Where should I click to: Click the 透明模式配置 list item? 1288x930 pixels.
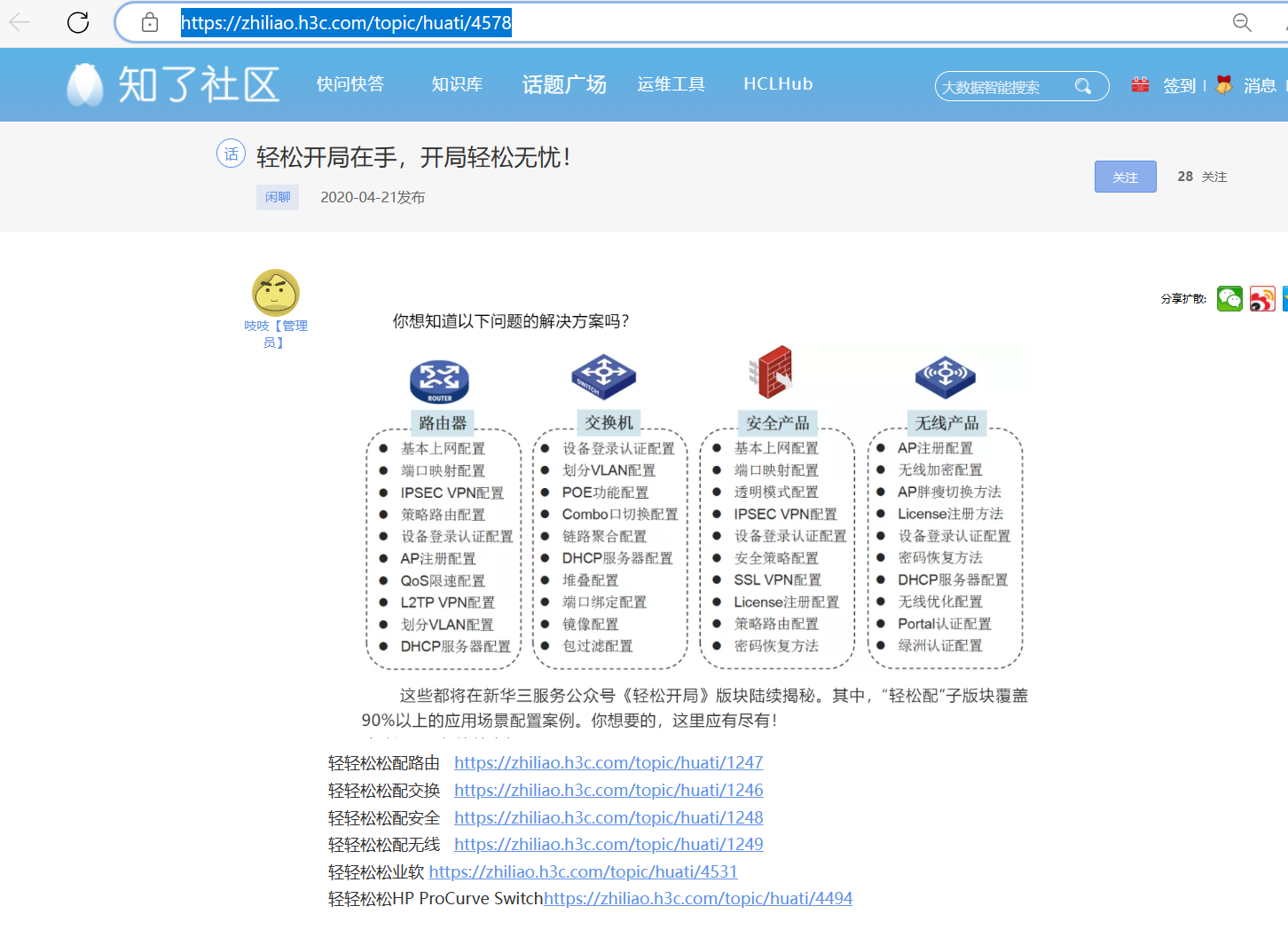pos(776,492)
